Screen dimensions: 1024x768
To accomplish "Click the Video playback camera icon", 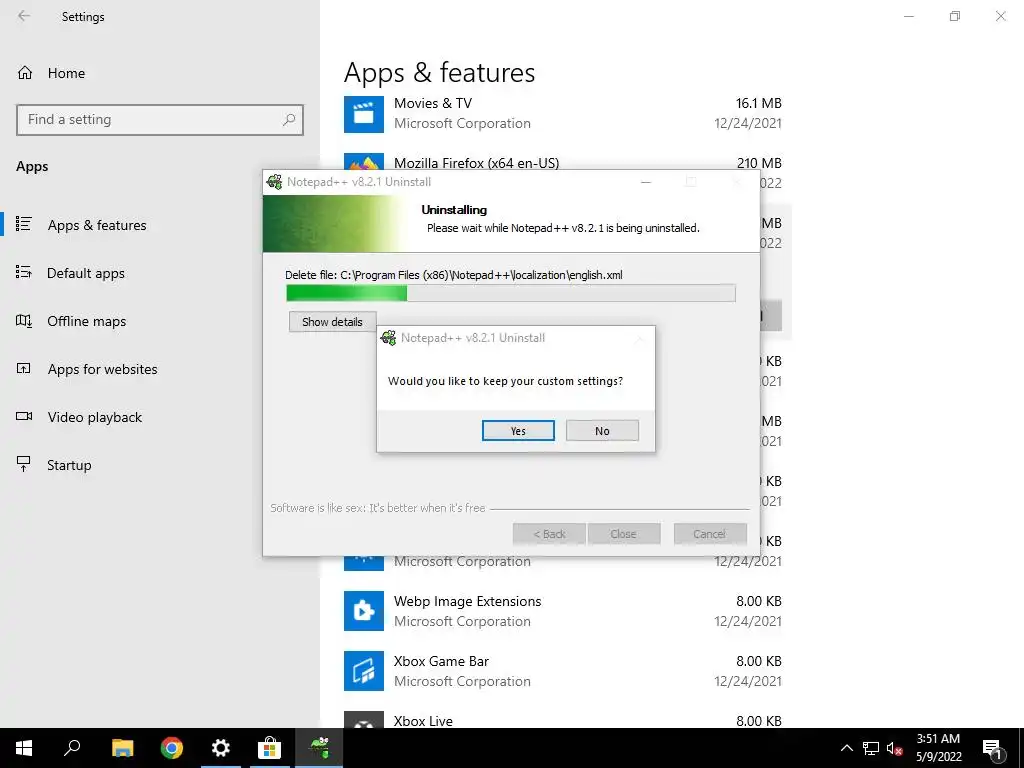I will (x=24, y=417).
